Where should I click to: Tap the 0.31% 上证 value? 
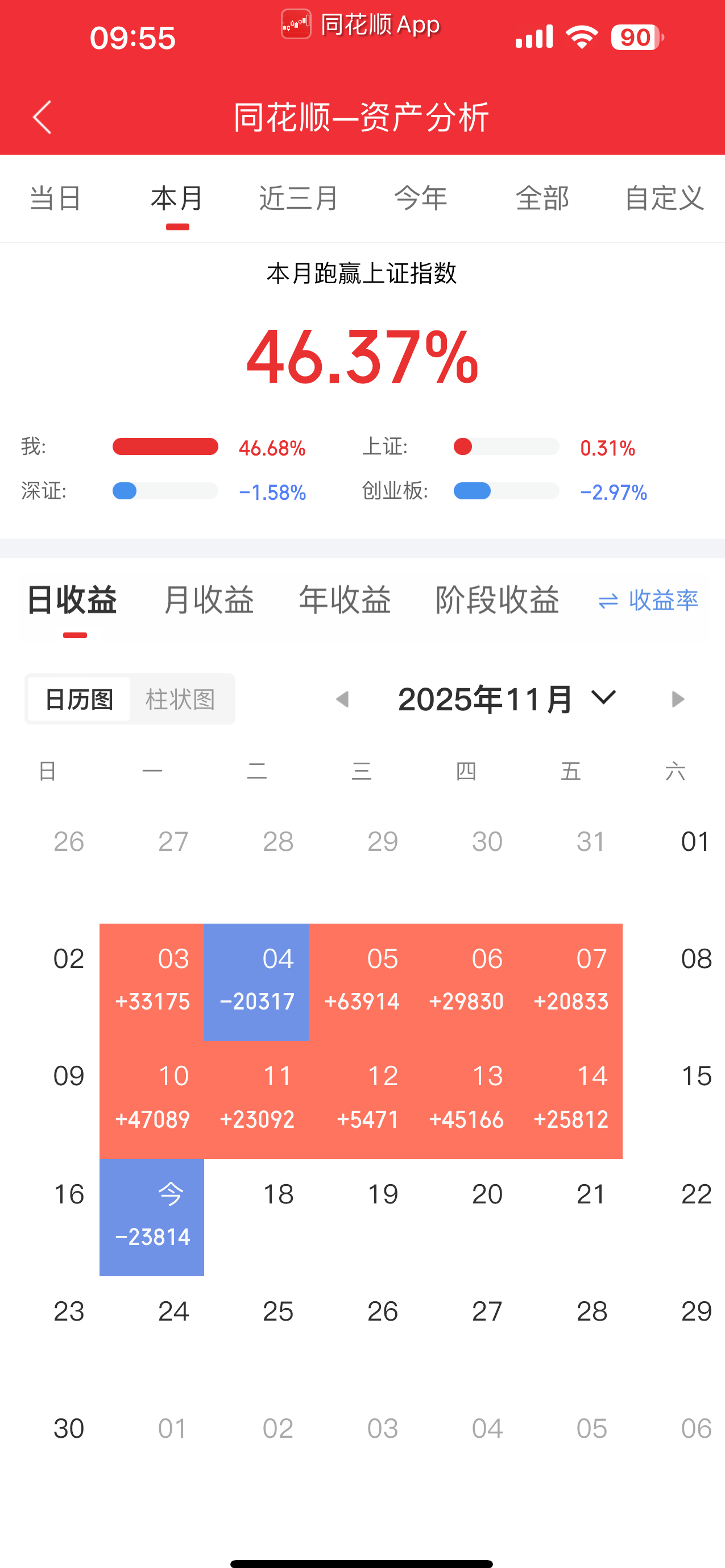607,448
